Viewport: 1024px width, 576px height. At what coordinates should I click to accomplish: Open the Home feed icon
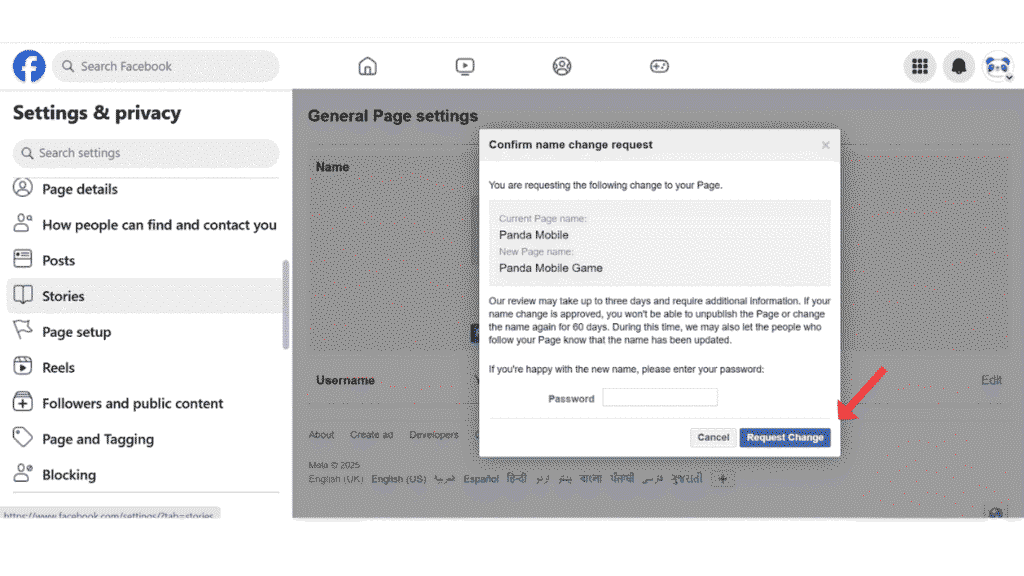[x=368, y=66]
